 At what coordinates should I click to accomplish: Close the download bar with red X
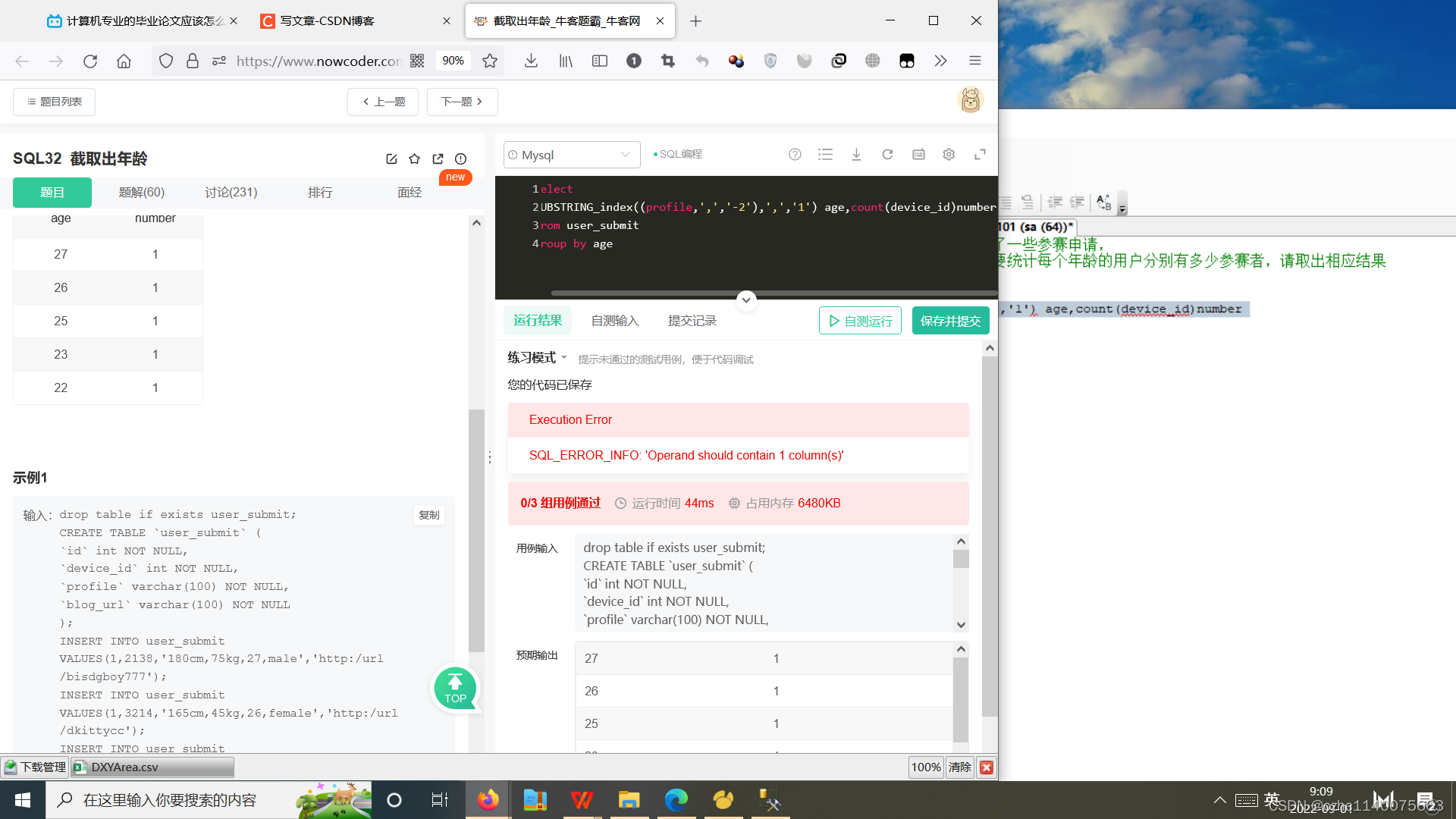click(x=987, y=767)
